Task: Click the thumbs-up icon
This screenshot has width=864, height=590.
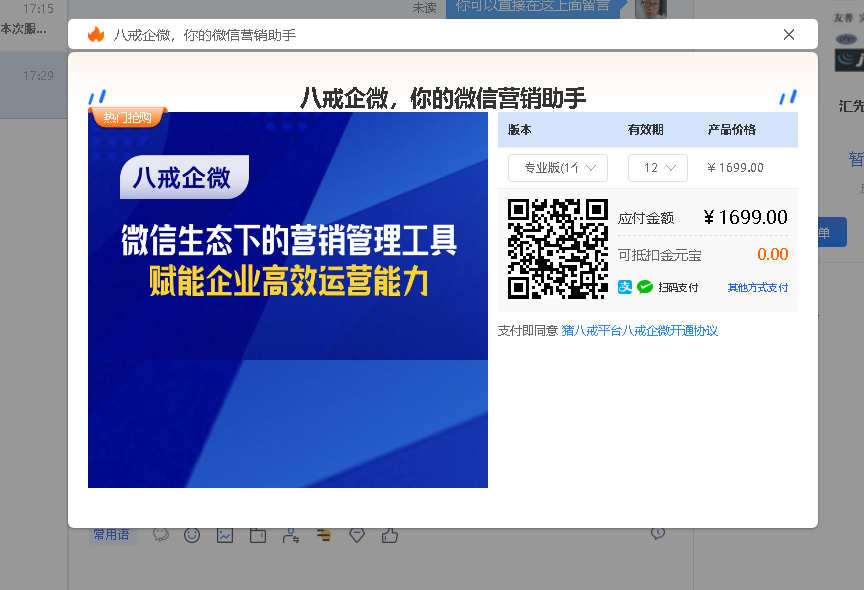Action: point(390,535)
